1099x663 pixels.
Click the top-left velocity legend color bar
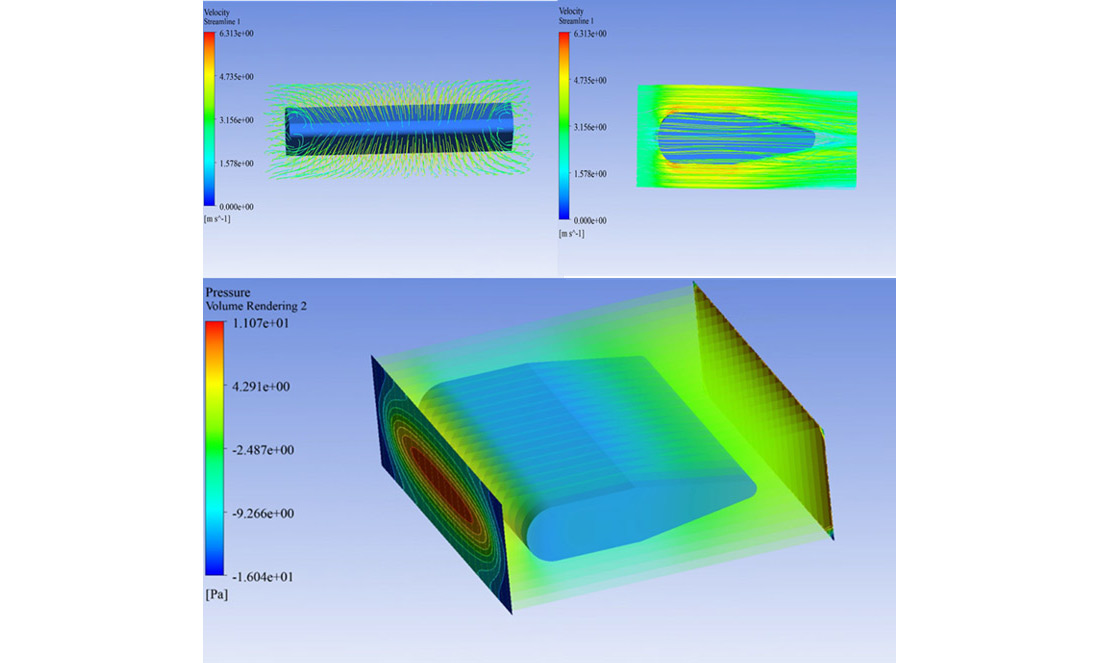pos(209,120)
